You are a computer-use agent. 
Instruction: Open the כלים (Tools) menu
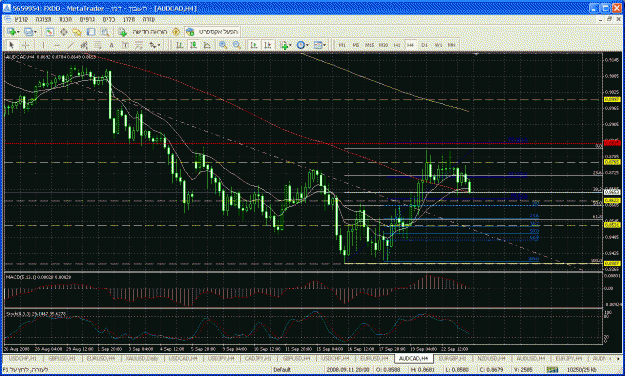pyautogui.click(x=108, y=19)
